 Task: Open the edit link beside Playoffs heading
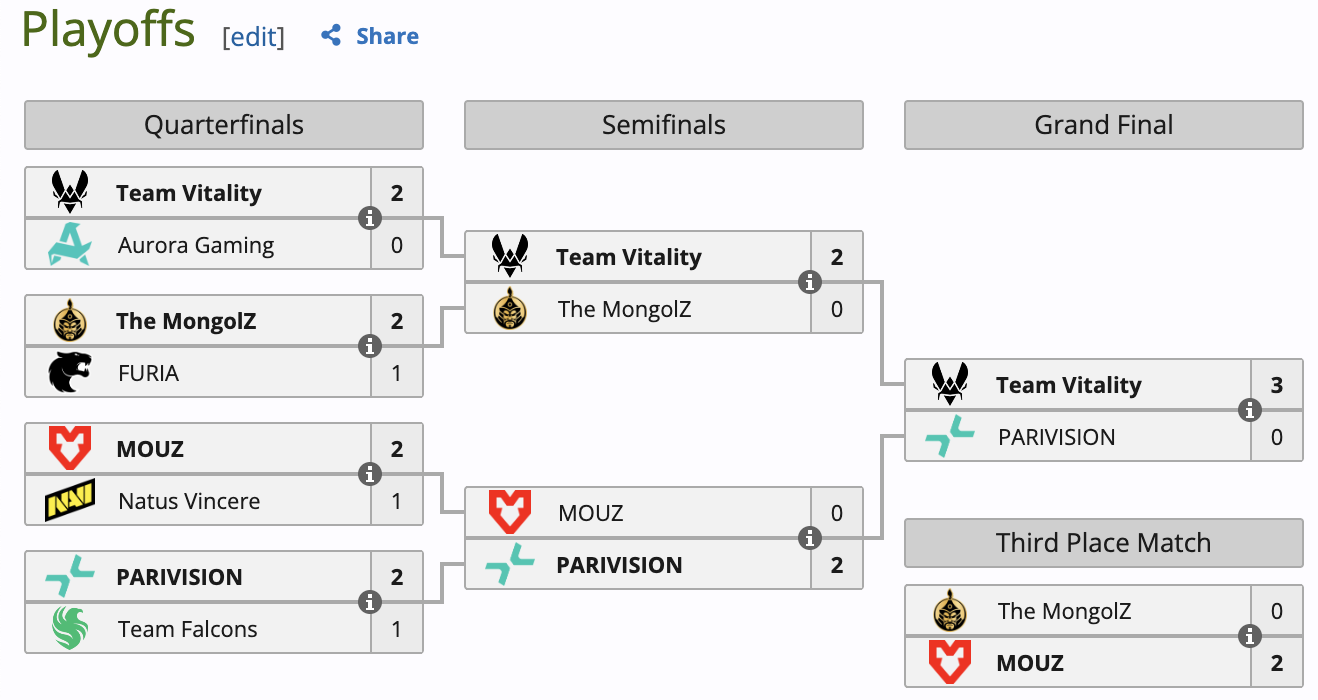point(253,37)
